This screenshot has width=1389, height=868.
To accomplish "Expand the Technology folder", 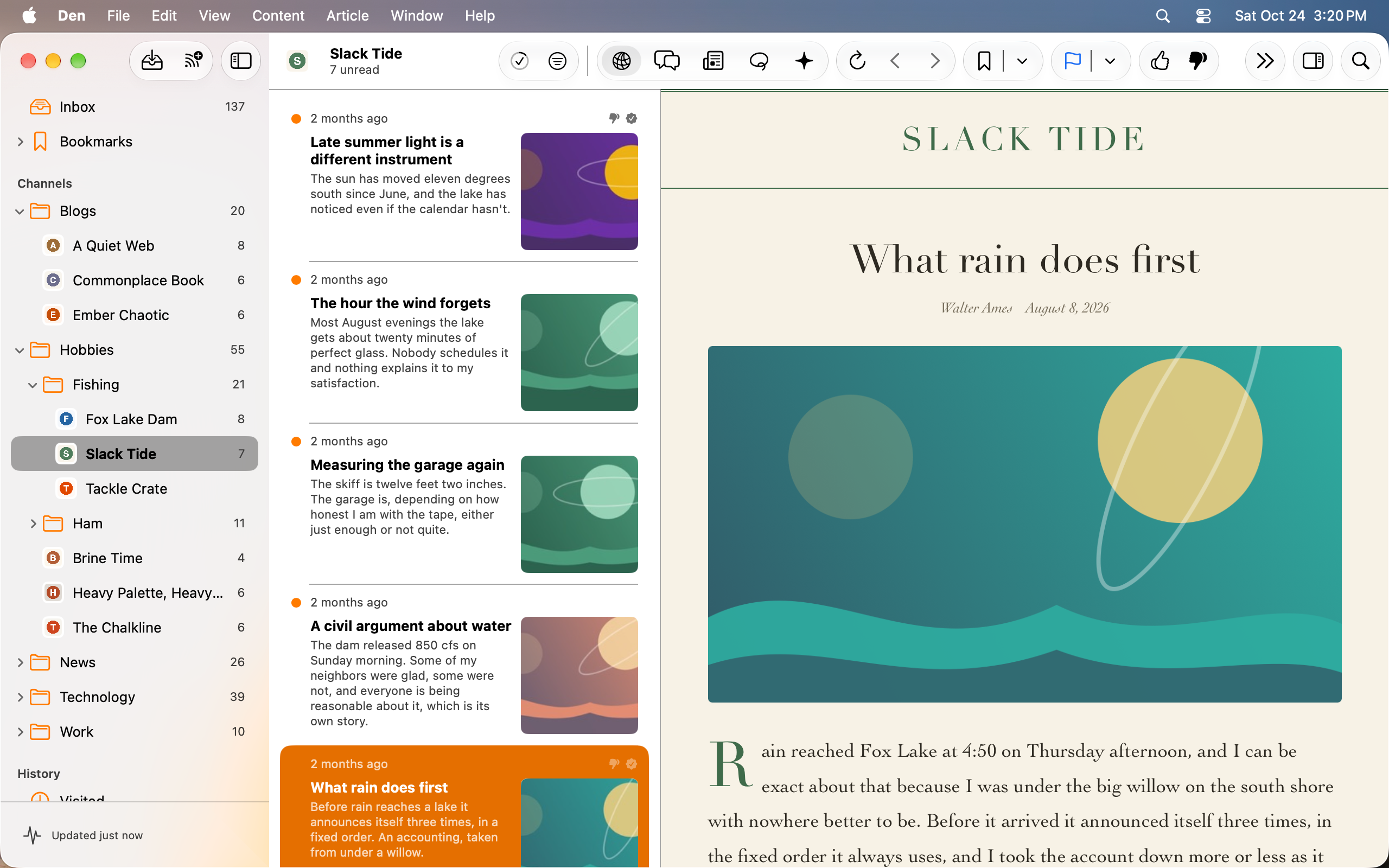I will [x=20, y=697].
